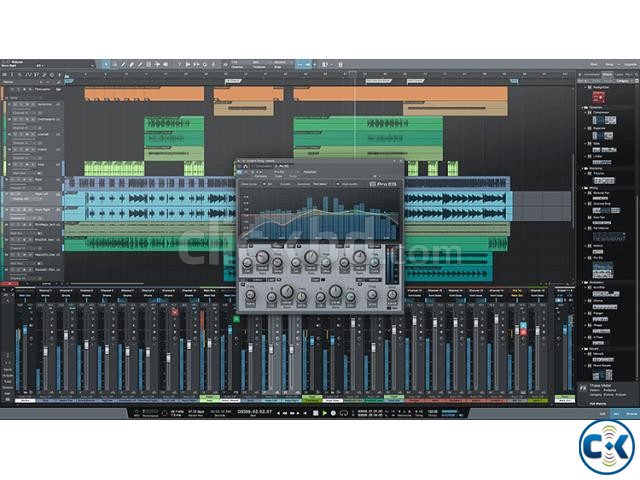Select the Mute tool in the toolbar

[x=149, y=64]
